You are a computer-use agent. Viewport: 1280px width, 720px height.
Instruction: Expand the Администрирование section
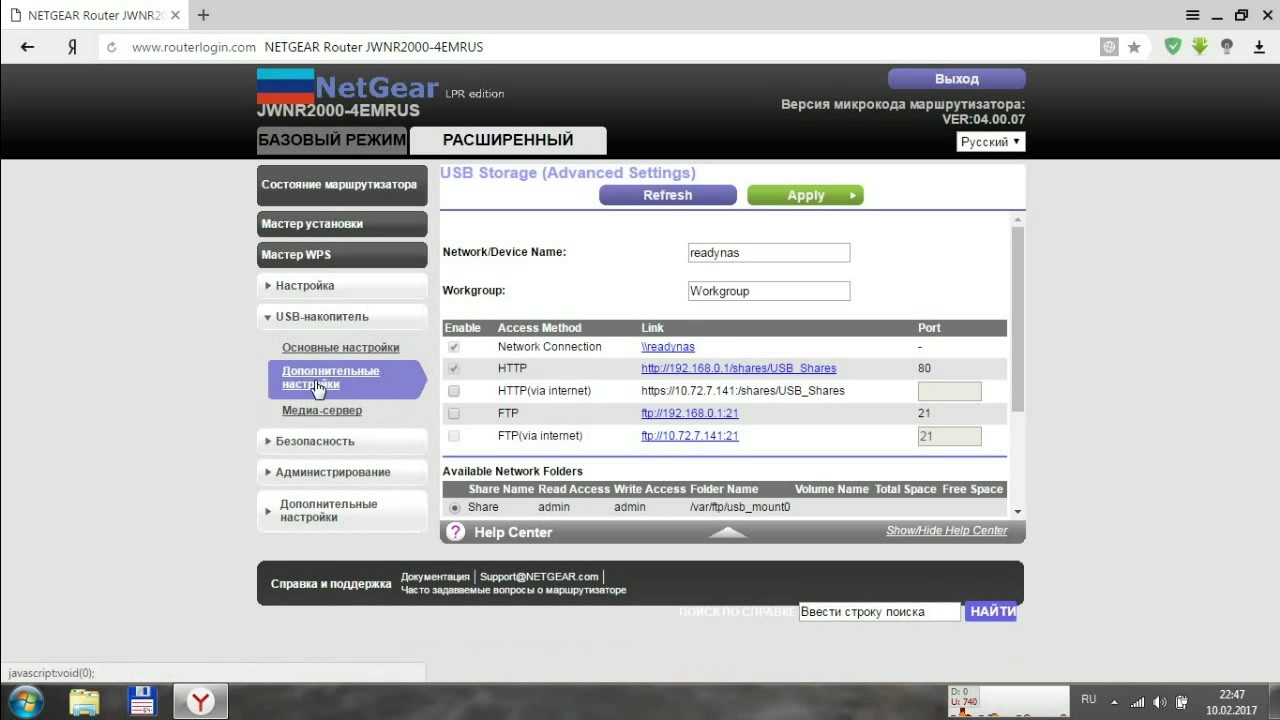tap(342, 472)
